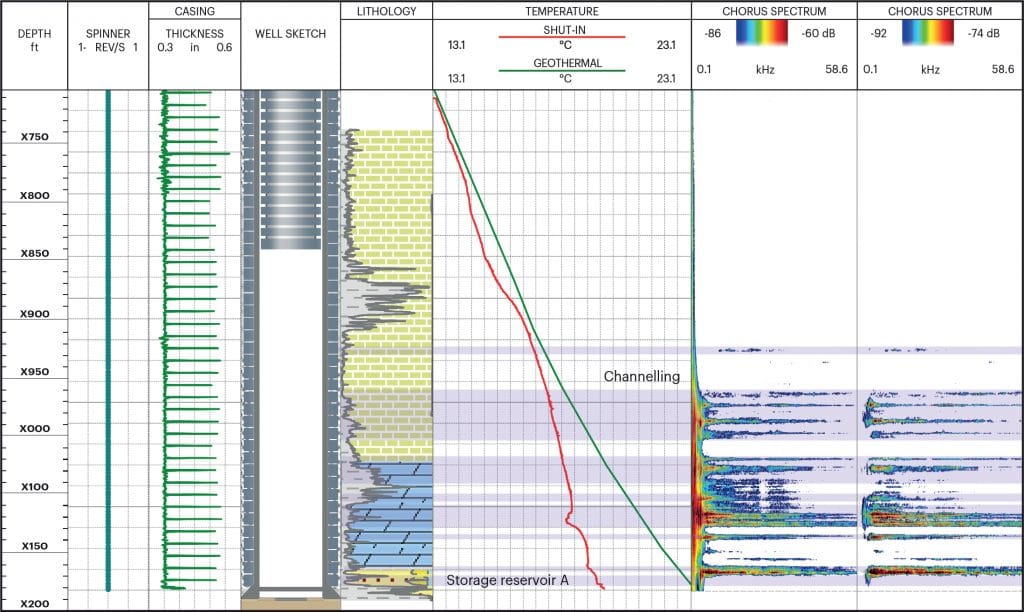Click the DEPTH ft column header

click(33, 40)
